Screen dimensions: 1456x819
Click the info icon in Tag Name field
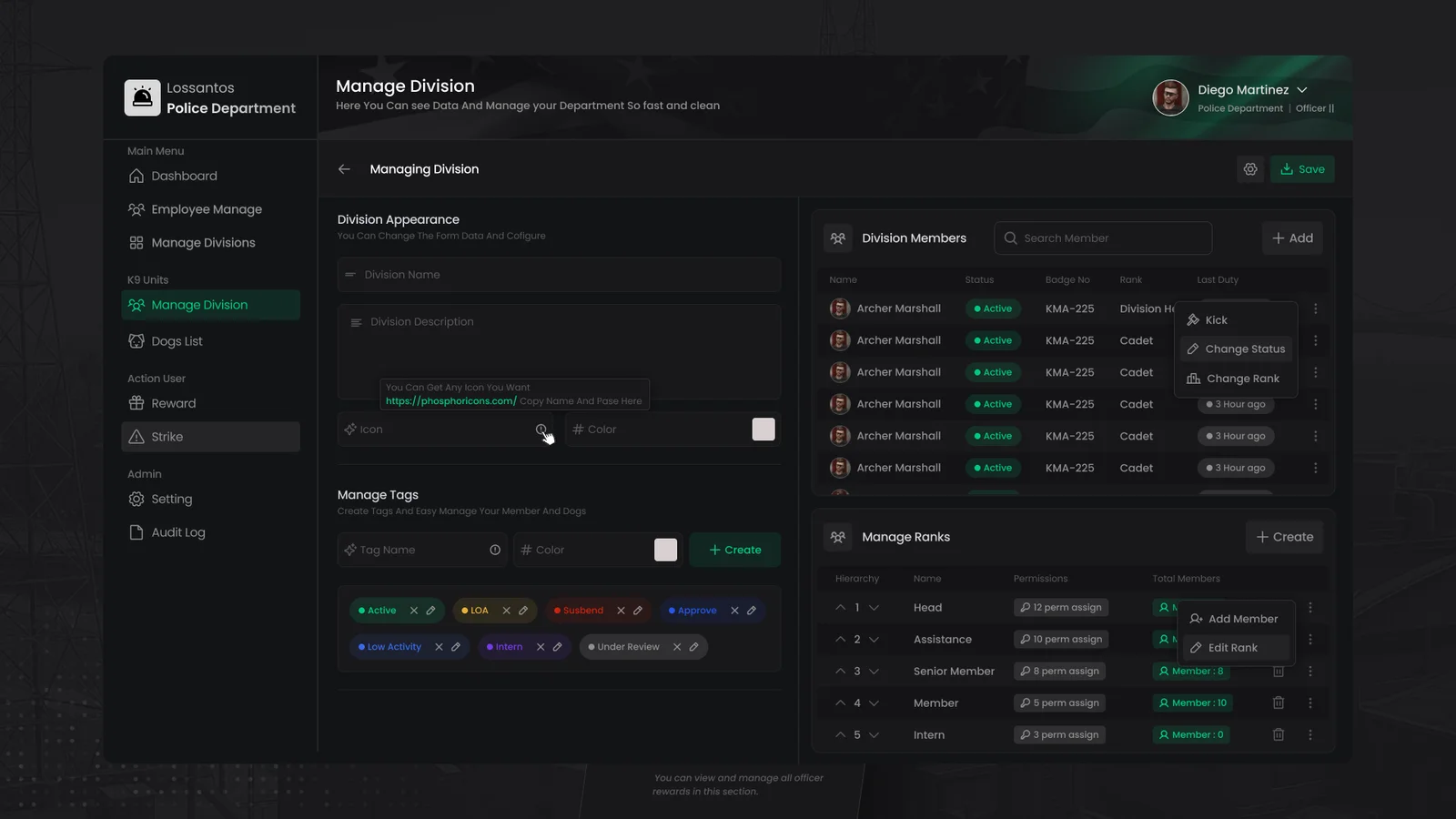pyautogui.click(x=495, y=550)
